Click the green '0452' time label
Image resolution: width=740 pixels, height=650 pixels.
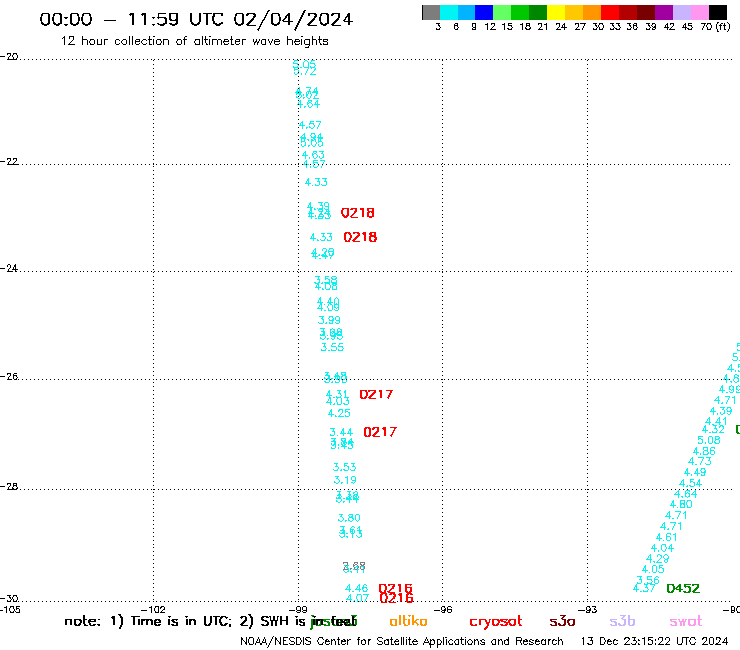pos(683,588)
